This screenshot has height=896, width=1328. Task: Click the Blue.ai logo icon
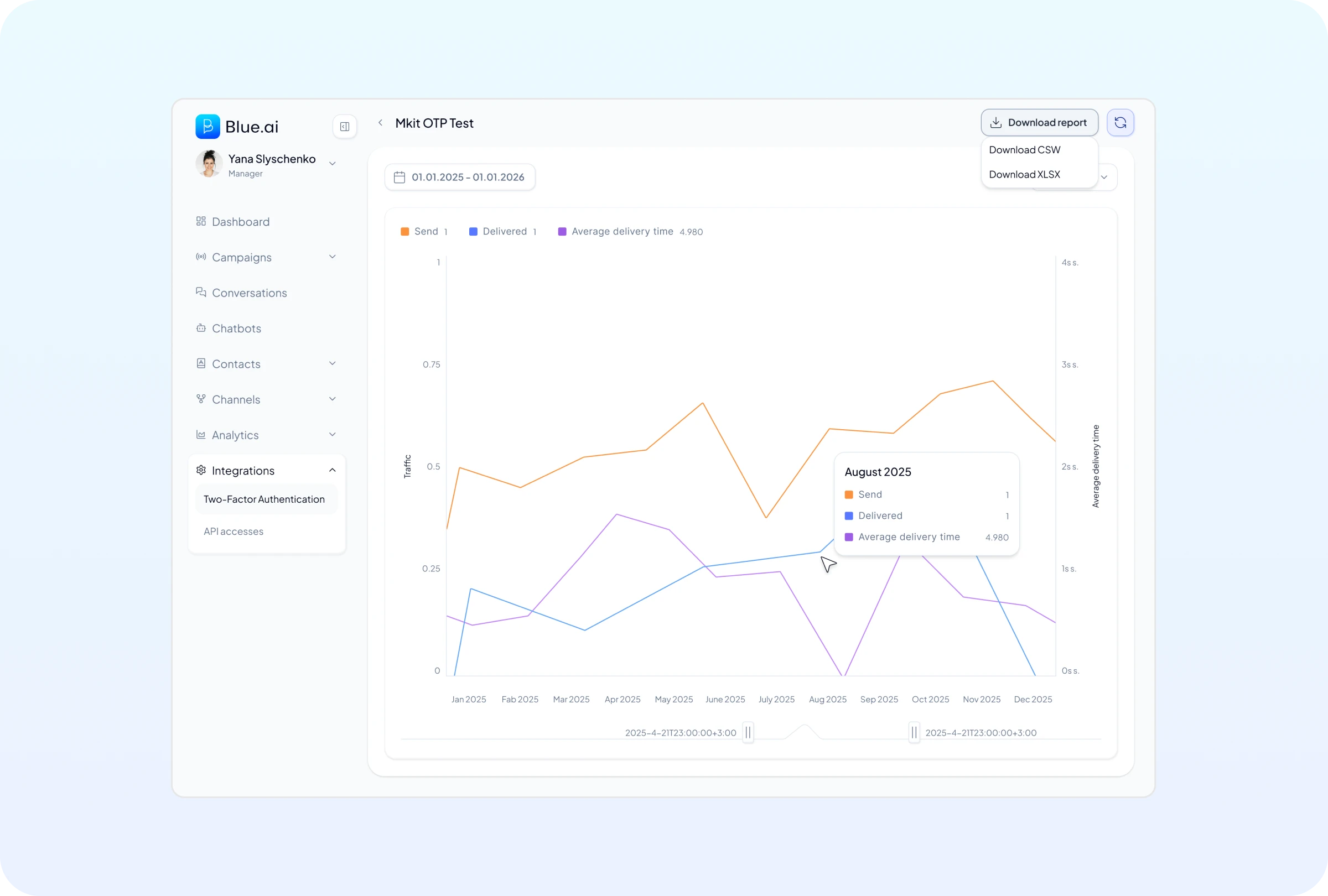tap(207, 126)
